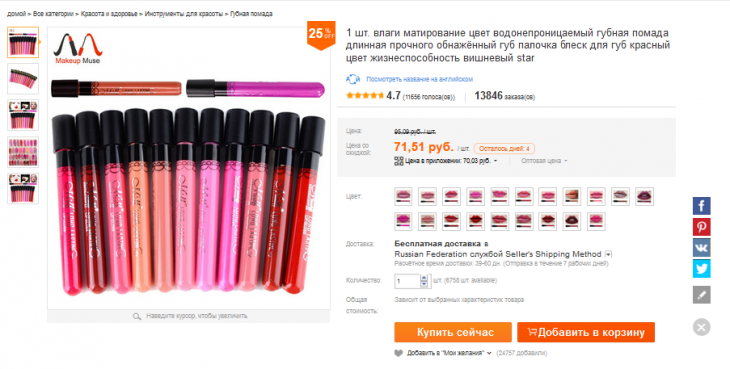Image resolution: width=730 pixels, height=369 pixels.
Task: Share product on VK
Action: (701, 248)
